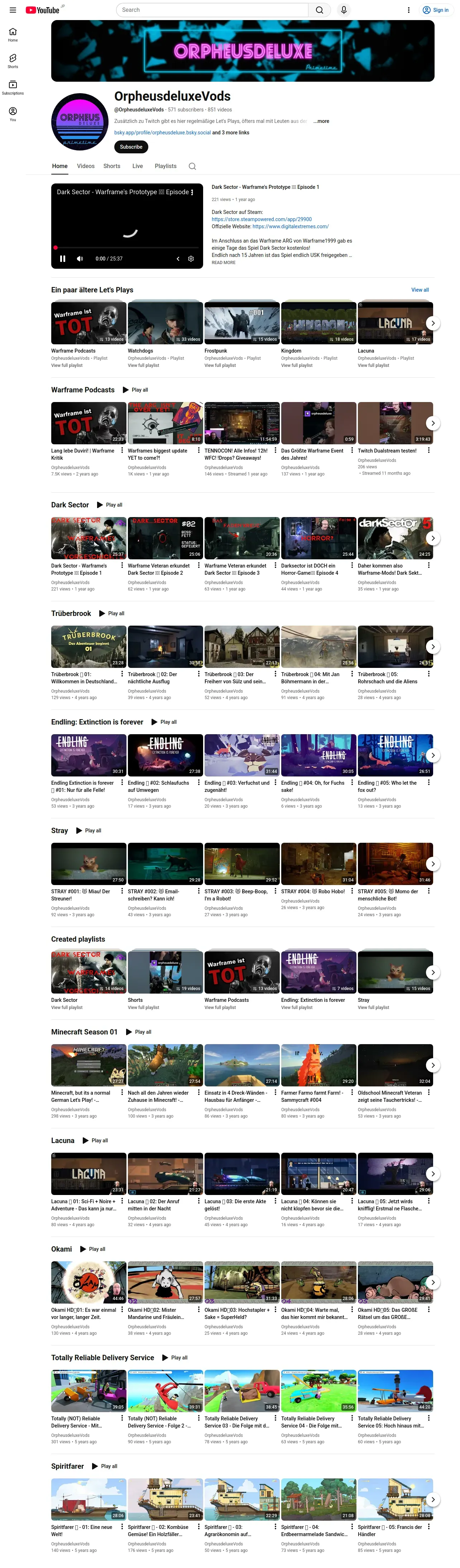This screenshot has height=1568, width=460.
Task: Show next playlists in 'Ein paar ältere Let's Plays'
Action: click(x=433, y=323)
